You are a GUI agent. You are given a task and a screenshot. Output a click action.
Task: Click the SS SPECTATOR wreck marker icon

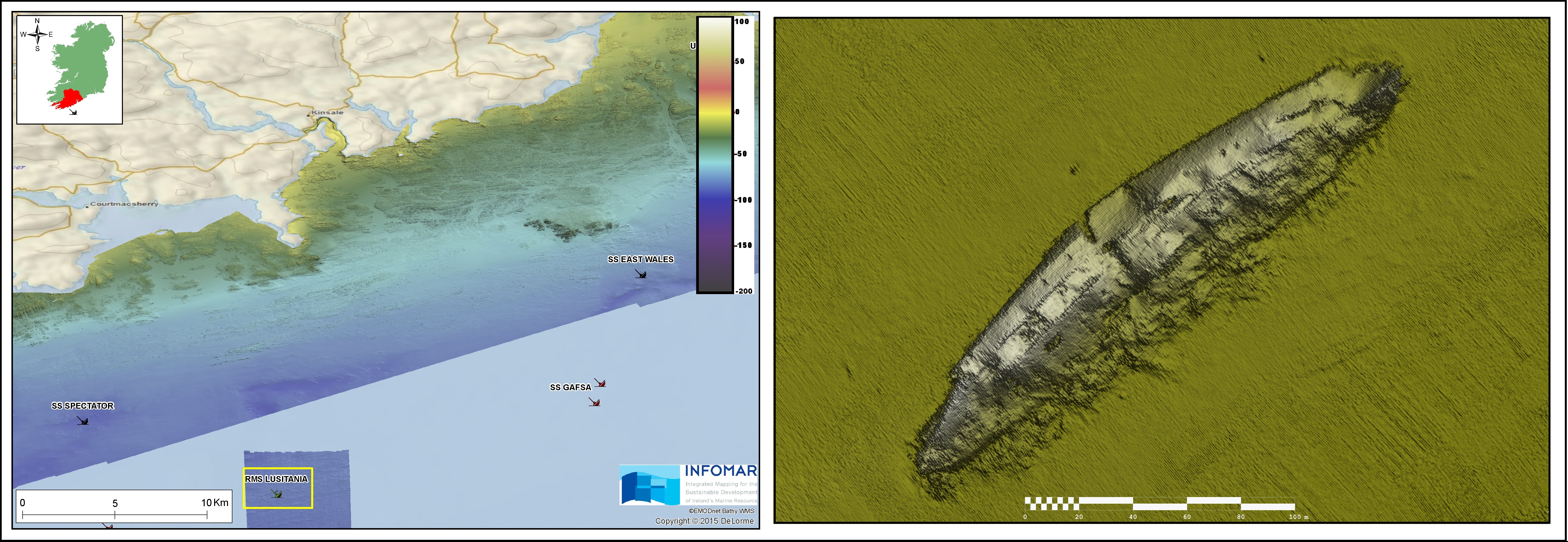[83, 421]
